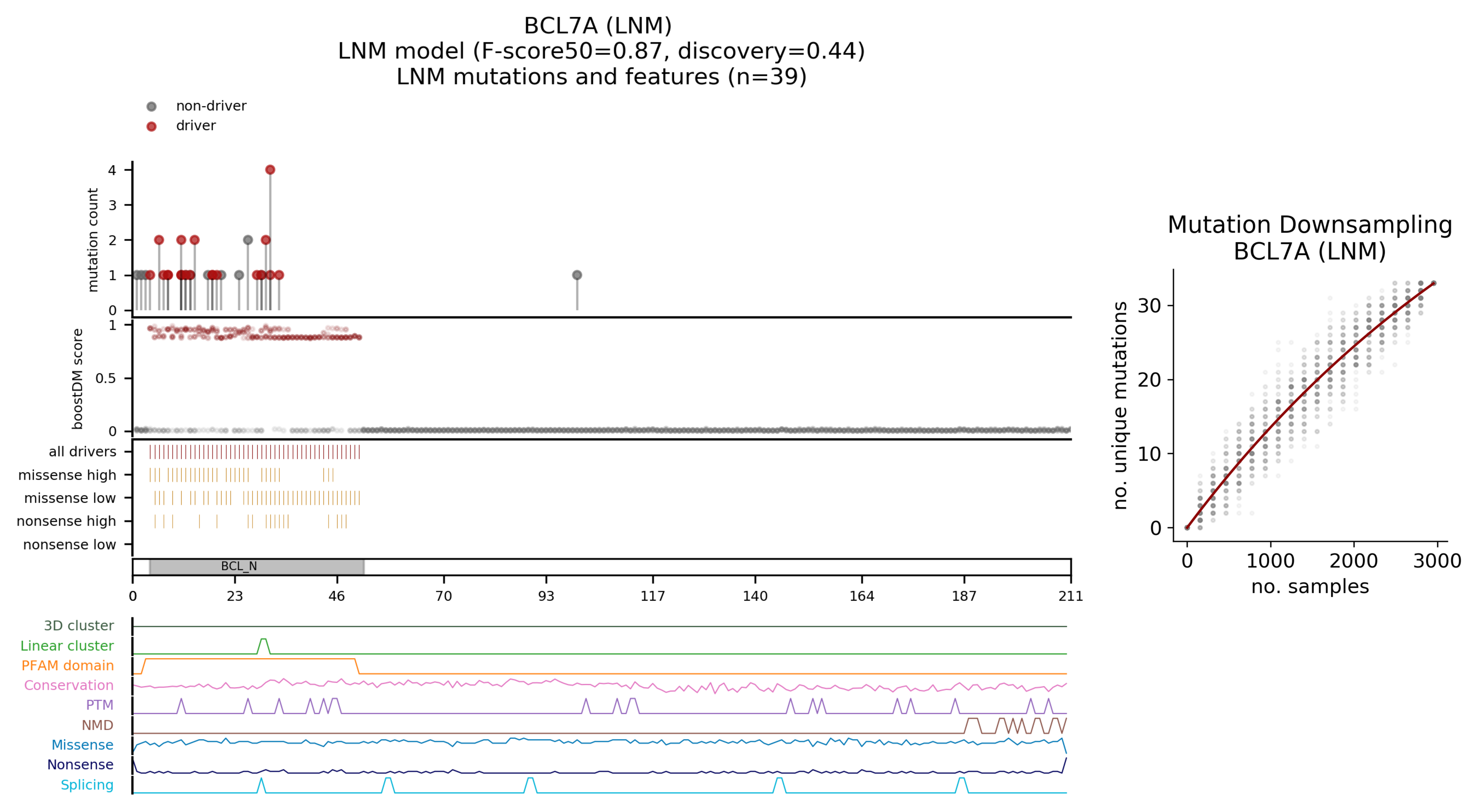Click the 'boostDM score' axis label
The image size is (1474, 812).
point(78,379)
